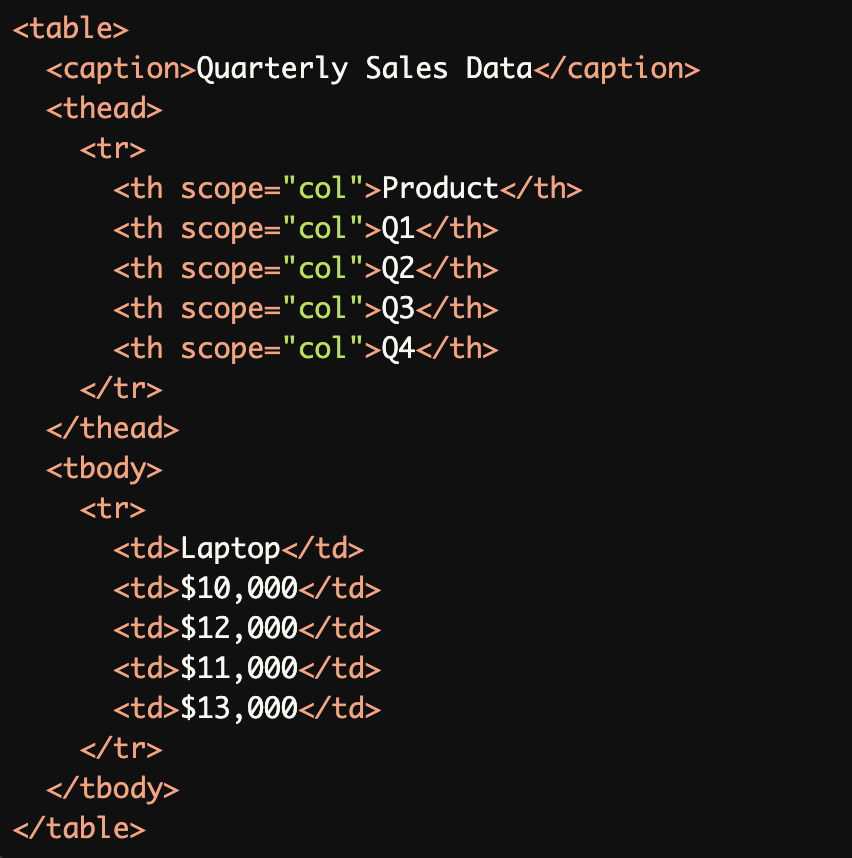
Task: Click the closing table tag
Action: pyautogui.click(x=79, y=828)
